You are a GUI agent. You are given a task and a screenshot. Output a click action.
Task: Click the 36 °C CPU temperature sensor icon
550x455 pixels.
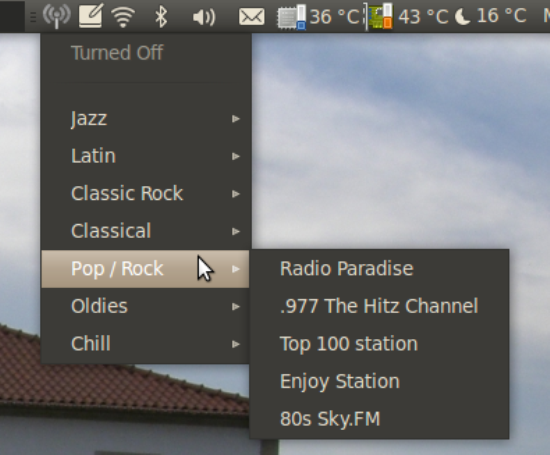point(291,16)
